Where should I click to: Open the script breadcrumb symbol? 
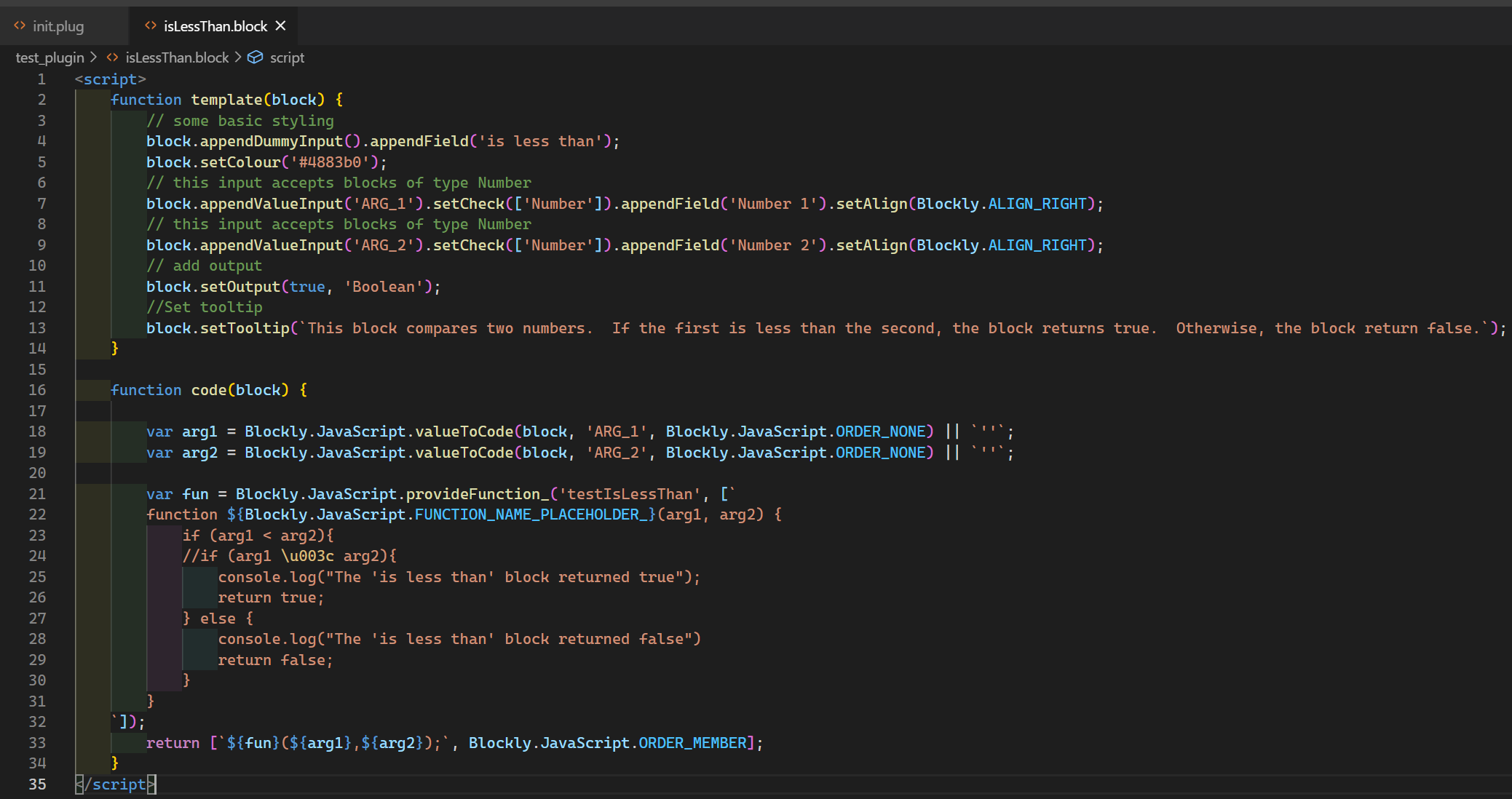point(287,57)
